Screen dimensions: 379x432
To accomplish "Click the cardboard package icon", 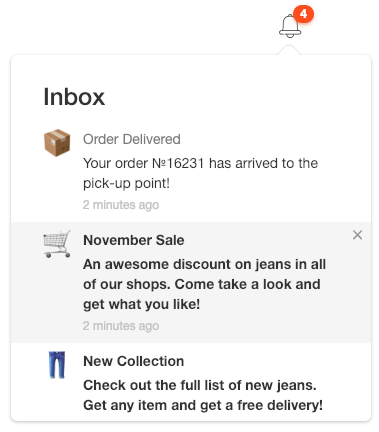I will point(57,143).
